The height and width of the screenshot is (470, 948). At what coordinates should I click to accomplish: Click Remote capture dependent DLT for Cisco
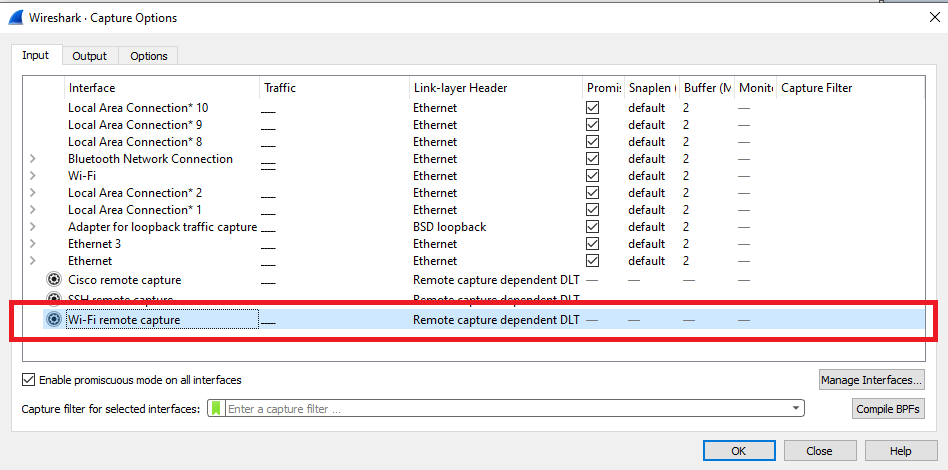pos(496,279)
